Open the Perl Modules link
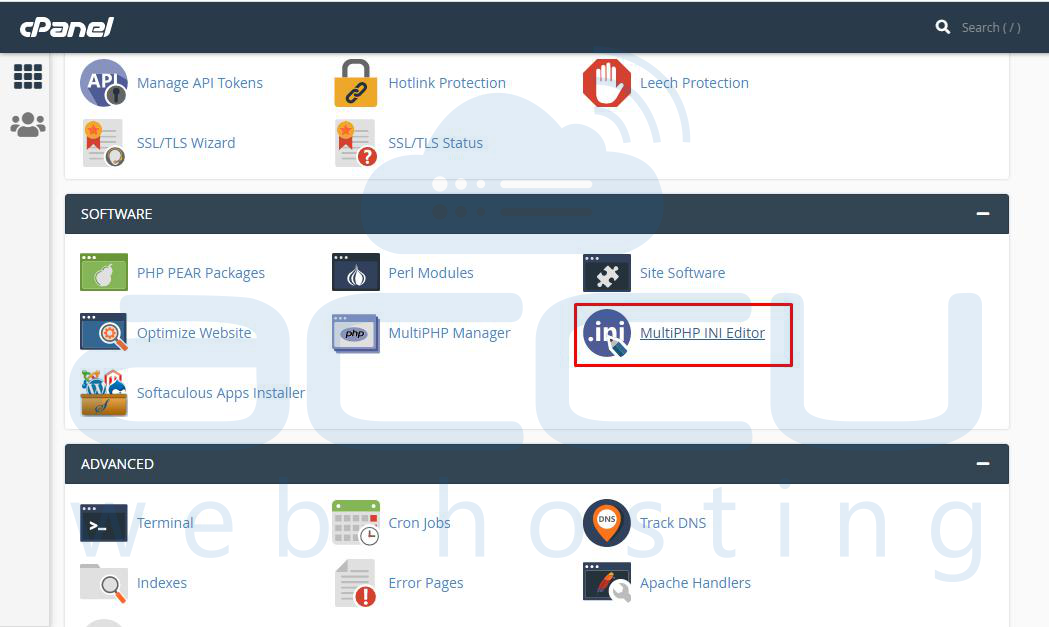Image resolution: width=1049 pixels, height=627 pixels. point(431,273)
